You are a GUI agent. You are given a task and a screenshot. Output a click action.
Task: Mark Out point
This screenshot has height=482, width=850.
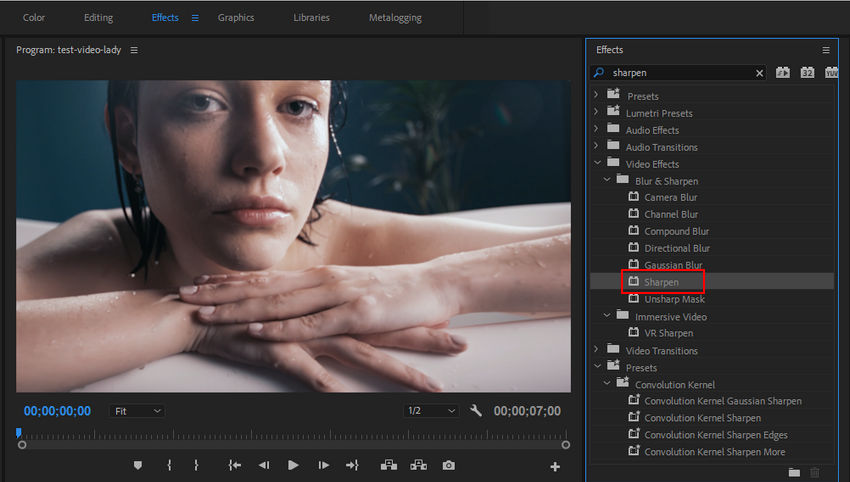196,465
